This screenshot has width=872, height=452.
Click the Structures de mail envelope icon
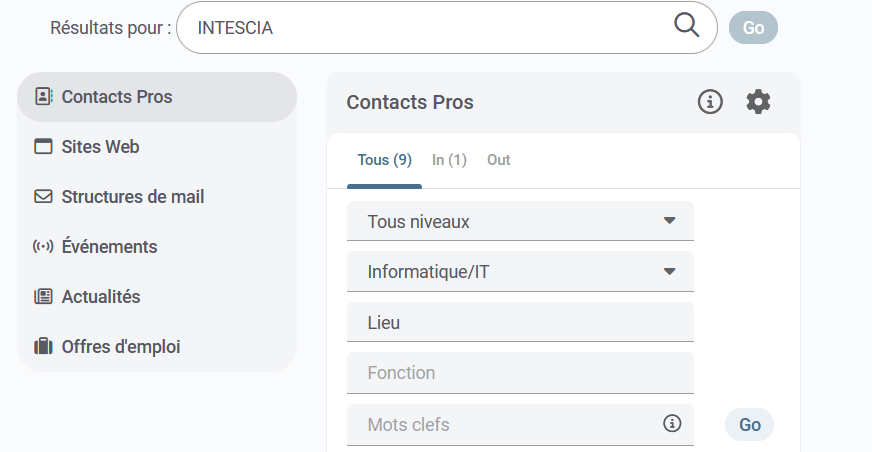[x=43, y=197]
